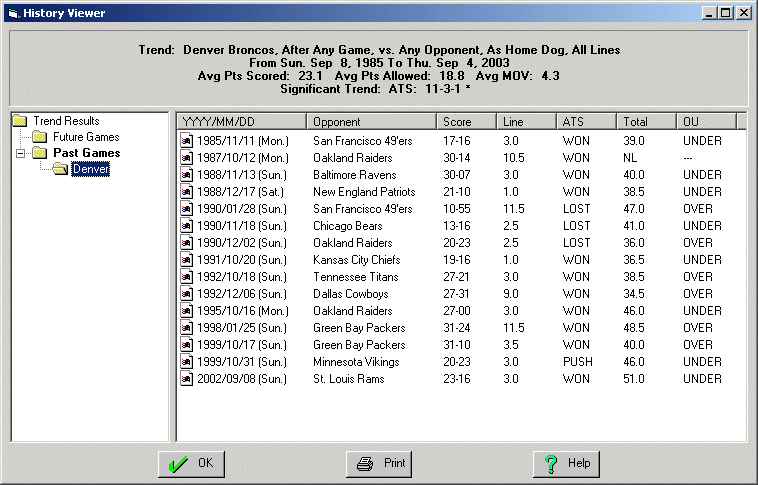The image size is (758, 485).
Task: Click the game icon for 1991/10/20 row
Action: pyautogui.click(x=187, y=260)
